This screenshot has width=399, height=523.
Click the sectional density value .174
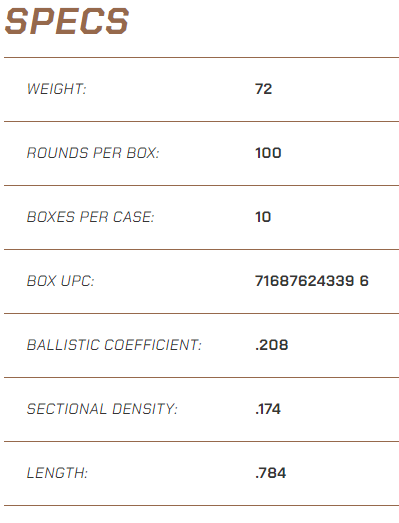point(268,409)
